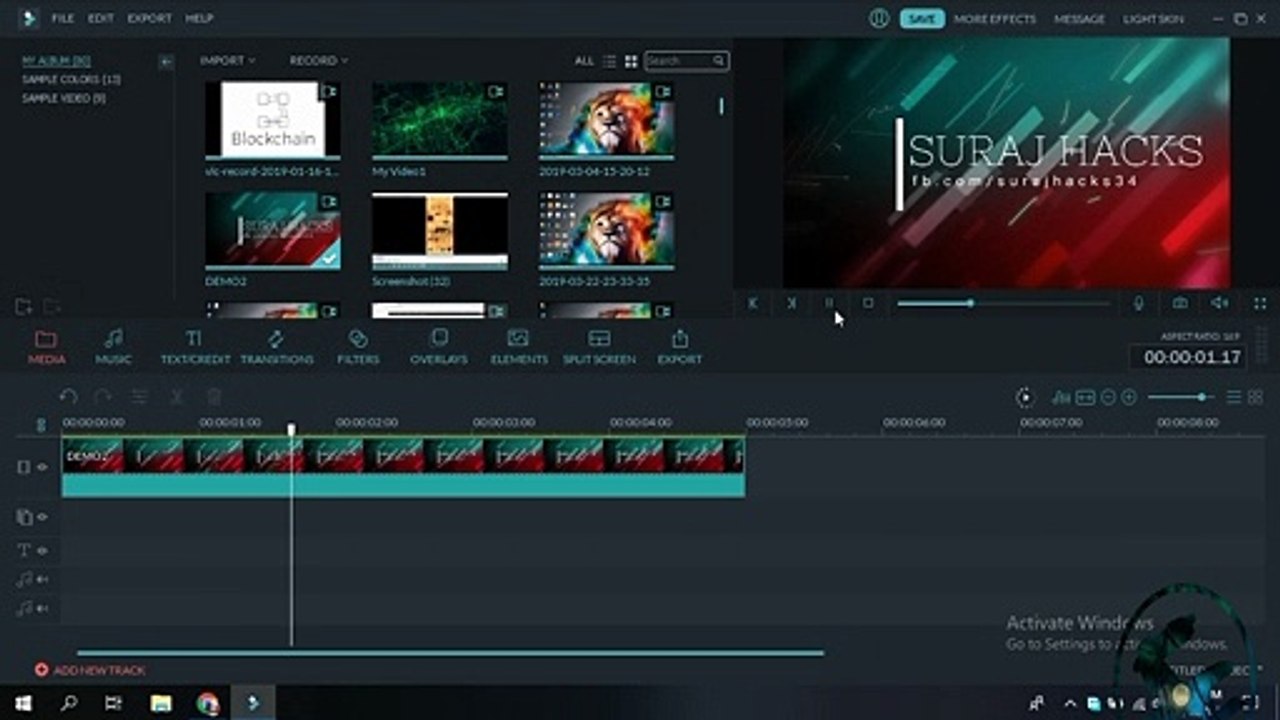The width and height of the screenshot is (1280, 720).
Task: Switch timeline to compact list track view
Action: 1234,397
